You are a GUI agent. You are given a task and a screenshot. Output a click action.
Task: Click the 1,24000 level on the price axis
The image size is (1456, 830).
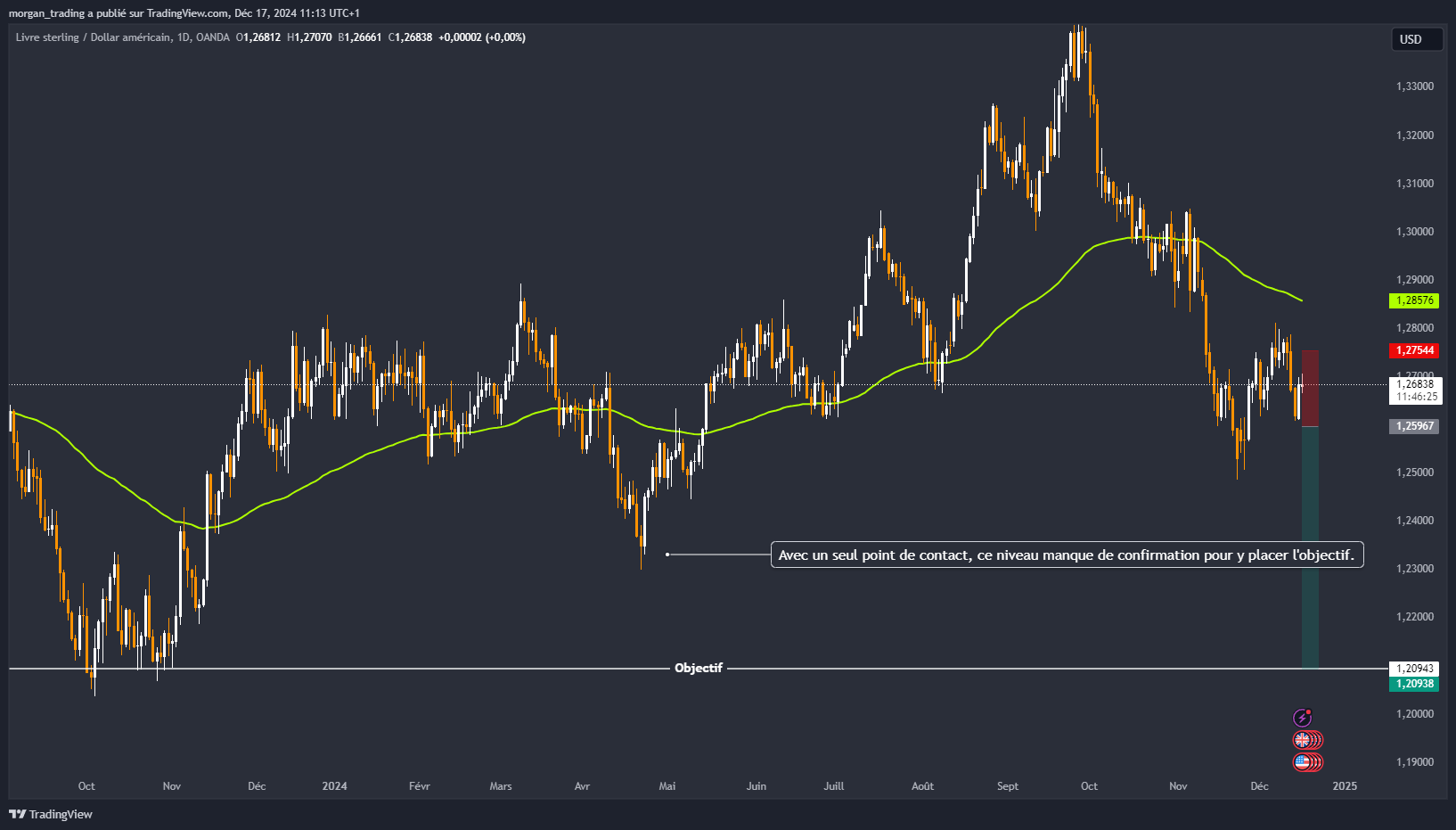coord(1415,521)
